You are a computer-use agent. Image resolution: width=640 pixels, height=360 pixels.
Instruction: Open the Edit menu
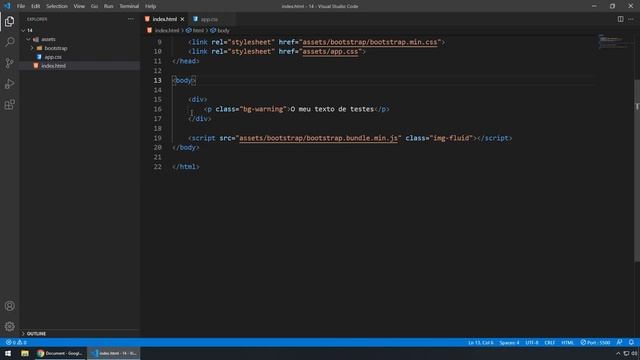[36, 6]
